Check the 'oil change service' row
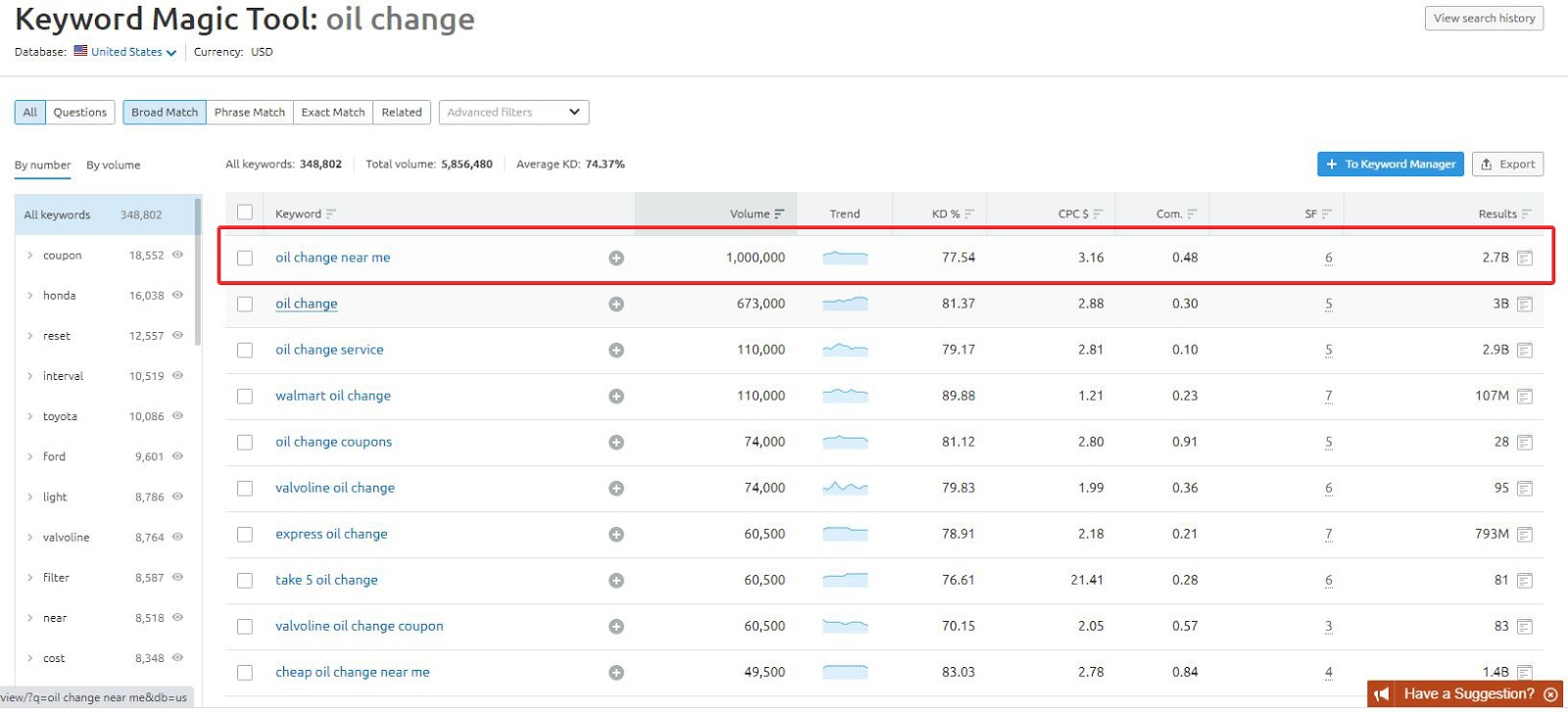This screenshot has width=1568, height=712. coord(245,351)
